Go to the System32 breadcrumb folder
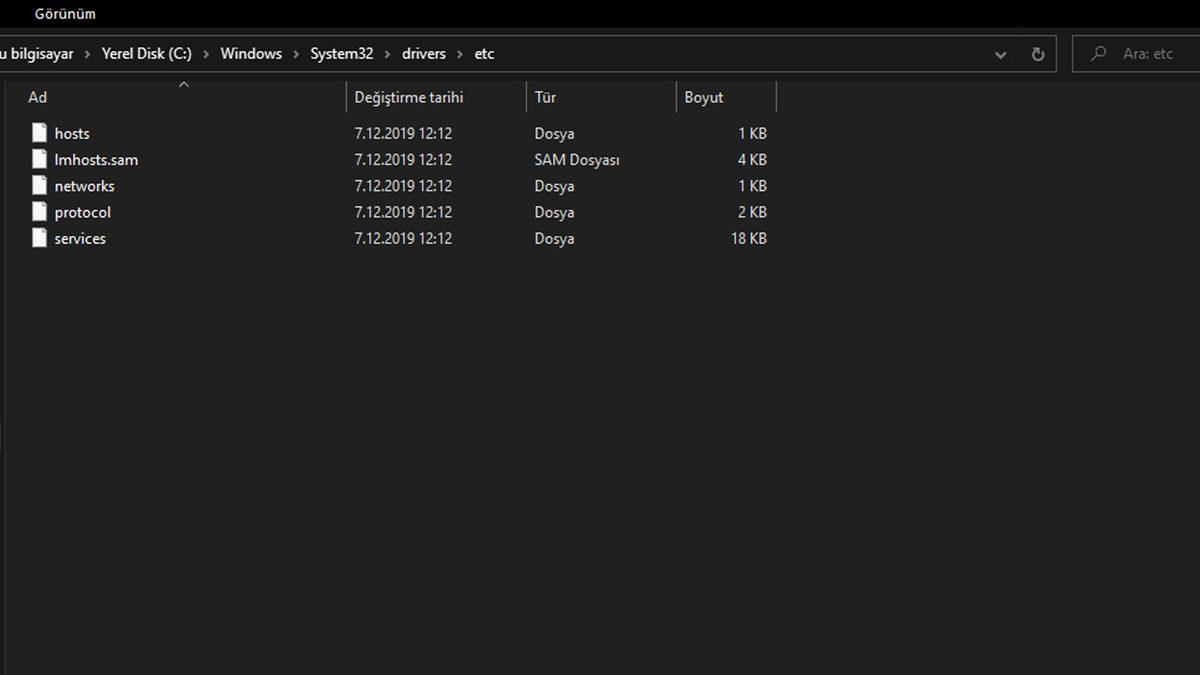This screenshot has width=1200, height=675. click(x=341, y=54)
